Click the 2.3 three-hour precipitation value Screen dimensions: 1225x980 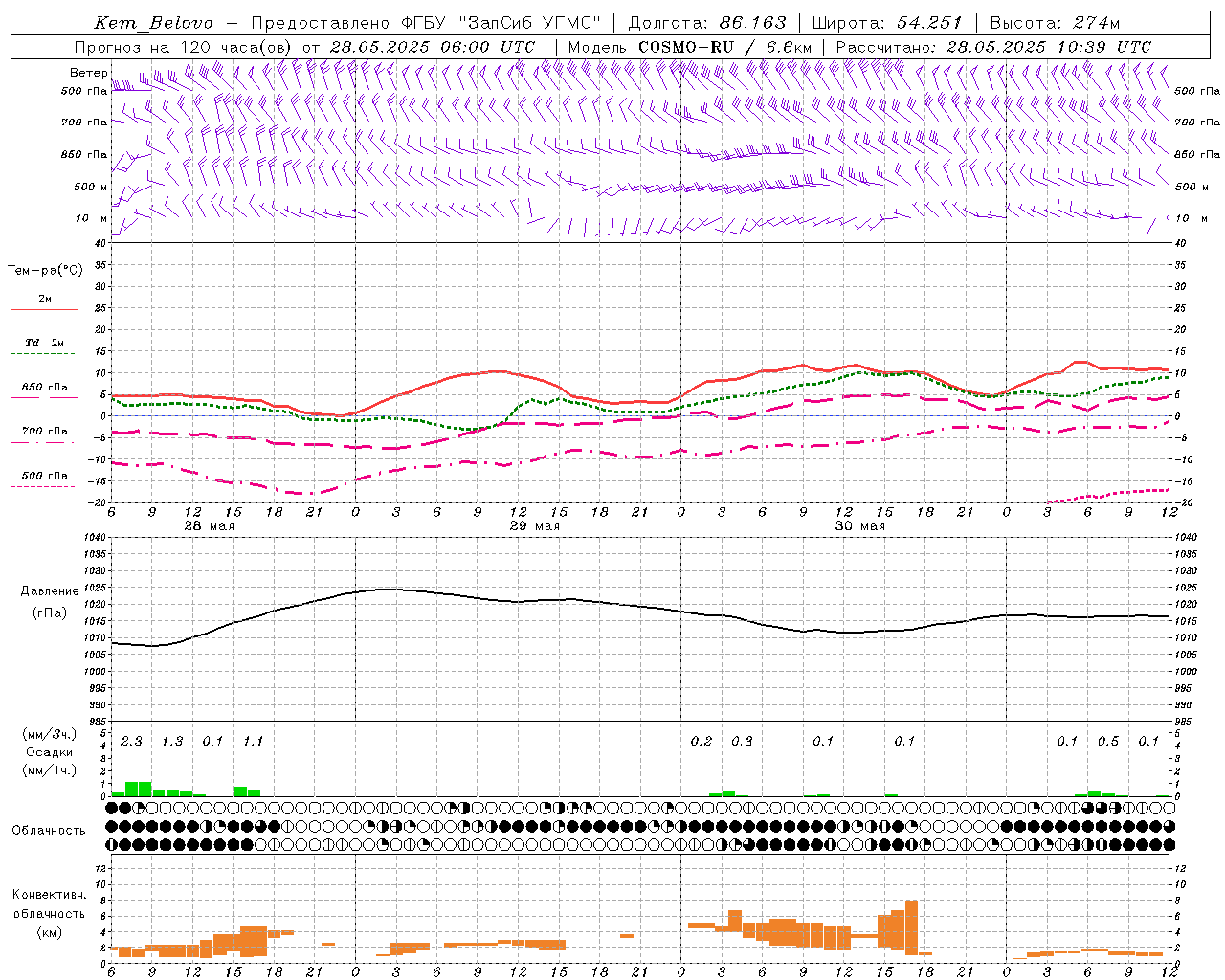[x=131, y=741]
